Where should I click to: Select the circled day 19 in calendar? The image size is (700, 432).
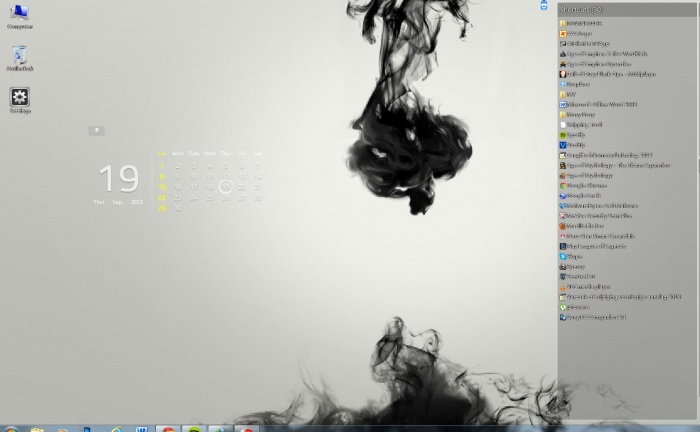coord(225,186)
